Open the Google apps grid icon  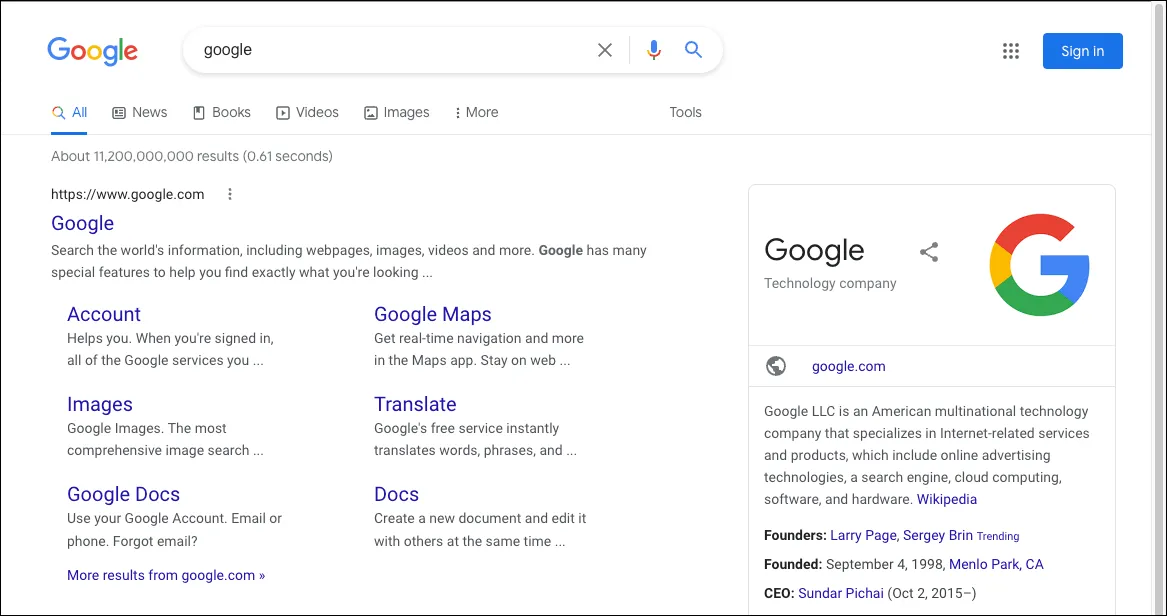pyautogui.click(x=1011, y=51)
